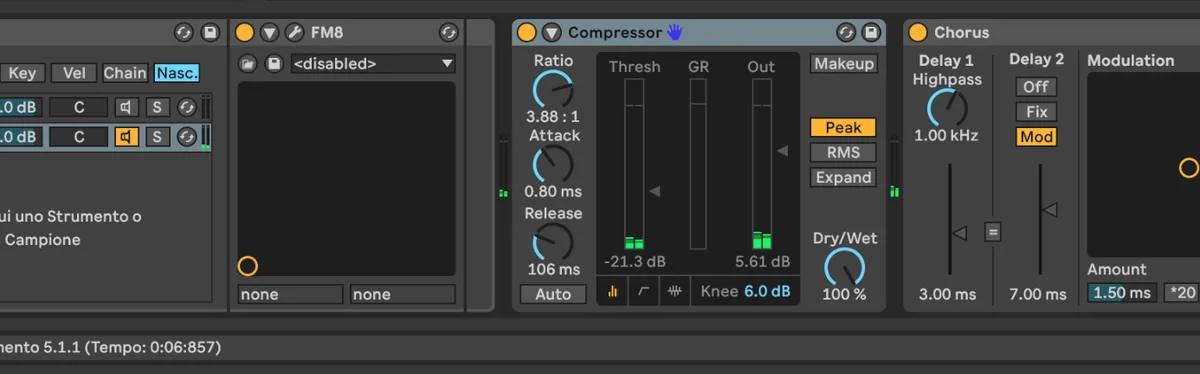Viewport: 1200px width, 374px height.
Task: Click the second chain's hot-swap icon
Action: [187, 136]
